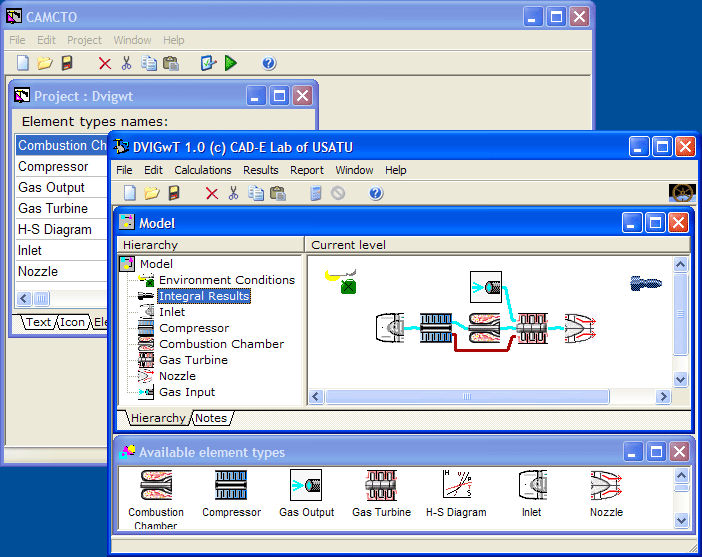The height and width of the screenshot is (557, 702).
Task: Paste using DVIGwT toolbar clipboard icon
Action: click(278, 193)
